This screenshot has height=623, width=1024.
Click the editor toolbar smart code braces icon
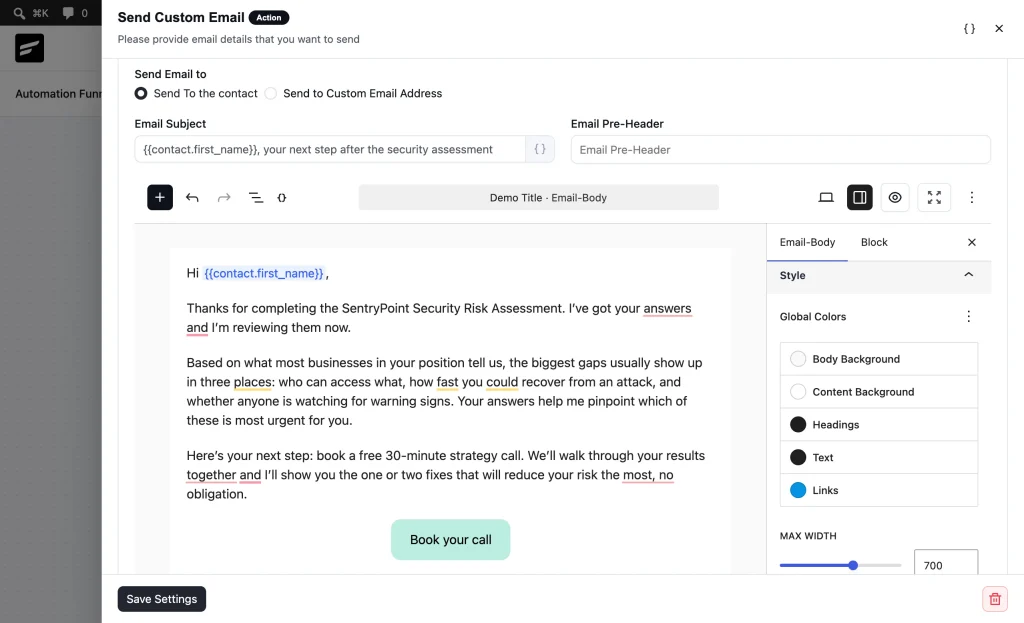pos(281,197)
